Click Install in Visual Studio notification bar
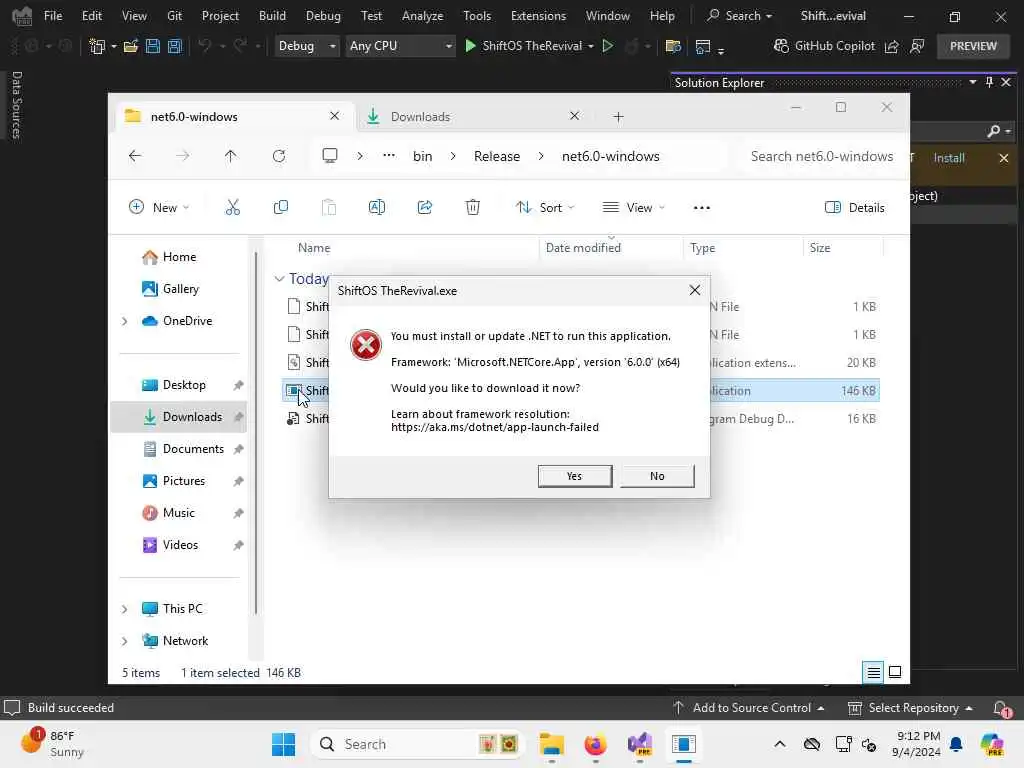The height and width of the screenshot is (768, 1024). 948,158
